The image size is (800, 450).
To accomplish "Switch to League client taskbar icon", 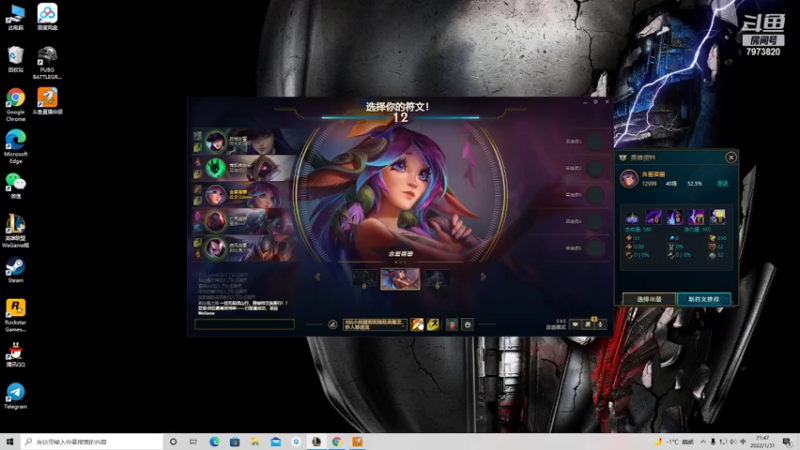I will point(316,442).
